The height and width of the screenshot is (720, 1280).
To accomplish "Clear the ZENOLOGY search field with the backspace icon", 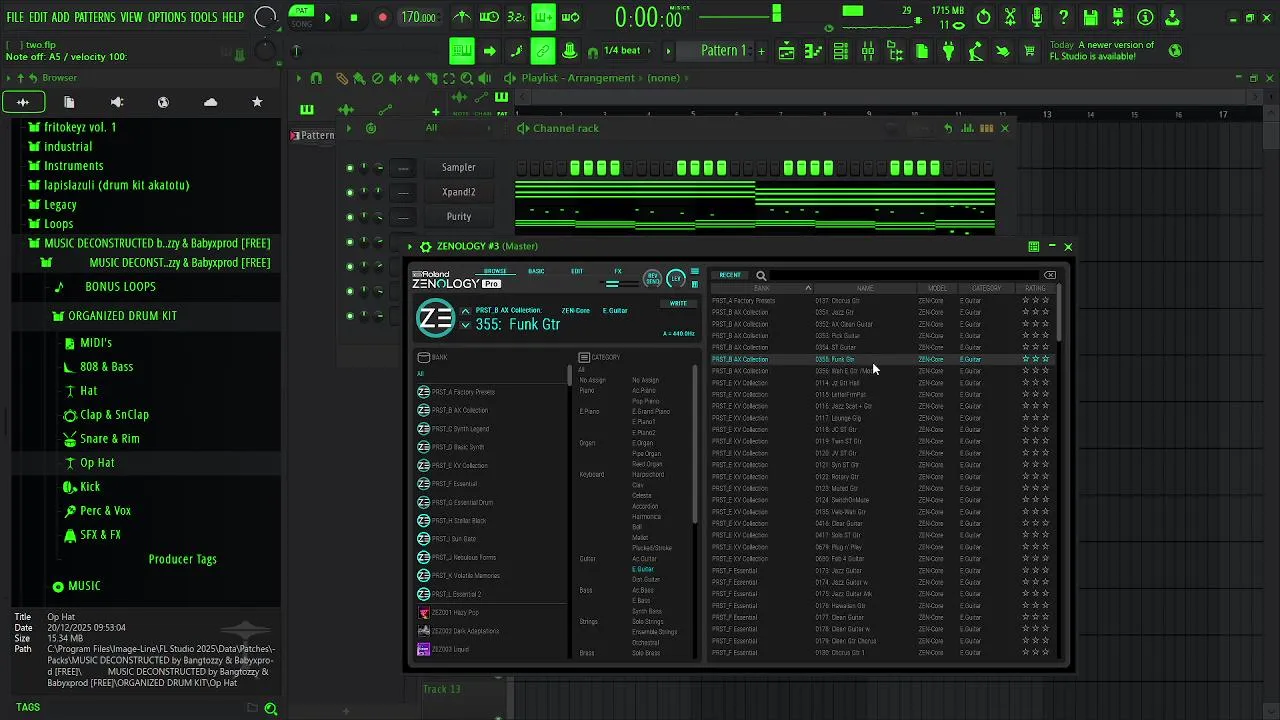I will pyautogui.click(x=1050, y=275).
